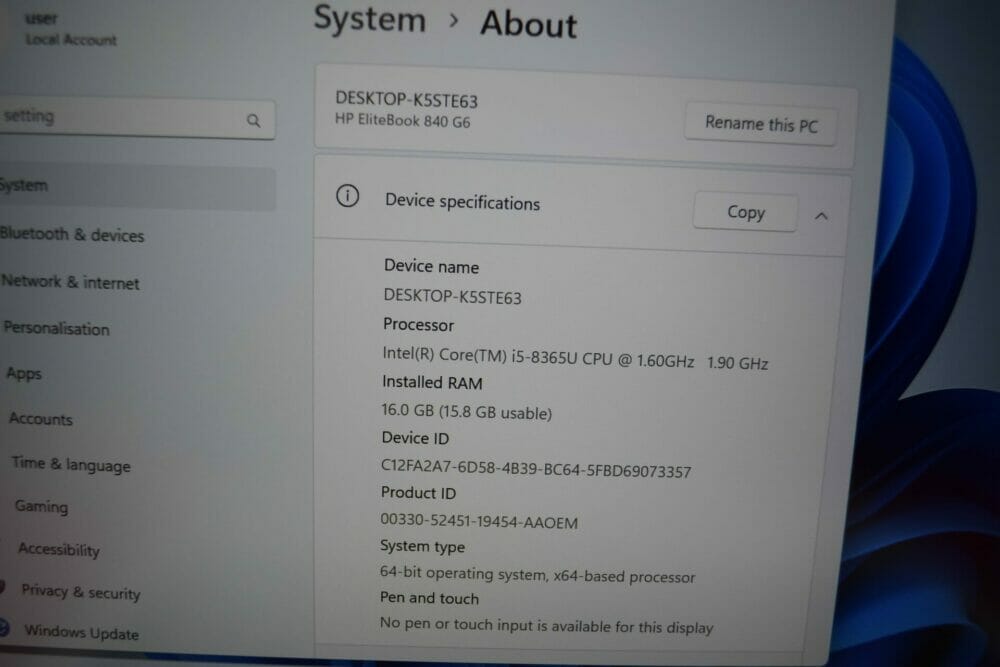
Task: Open Network & internet settings
Action: (x=70, y=282)
